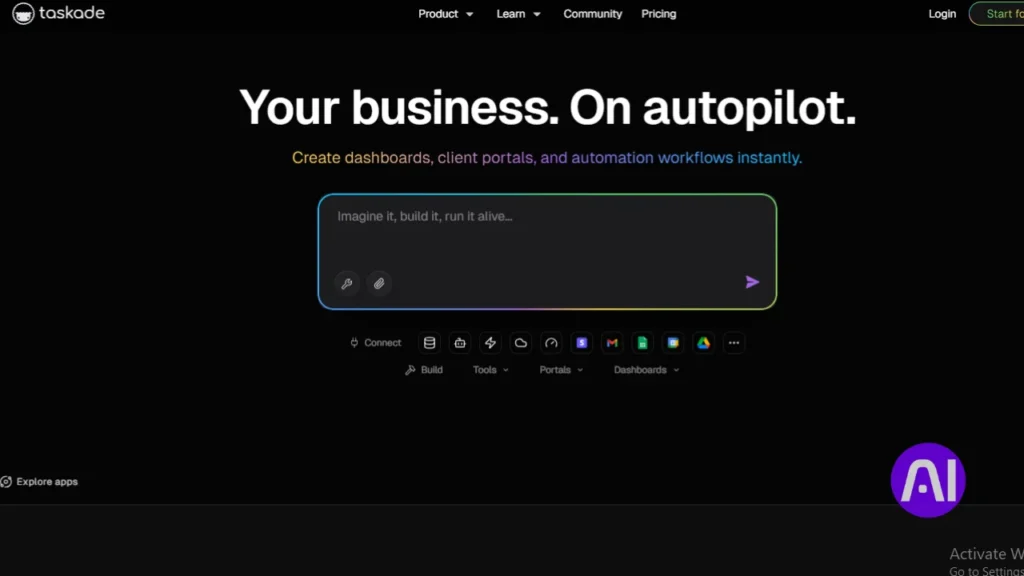Open the Stripe integration icon
Viewport: 1024px width, 576px height.
tap(582, 343)
